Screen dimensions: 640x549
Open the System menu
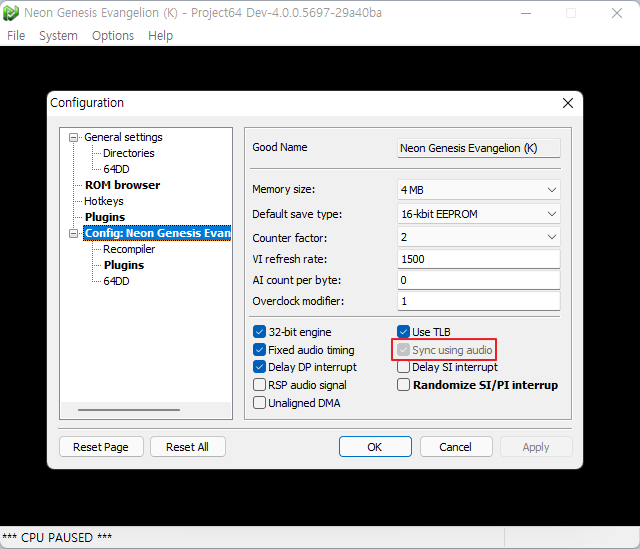point(58,36)
